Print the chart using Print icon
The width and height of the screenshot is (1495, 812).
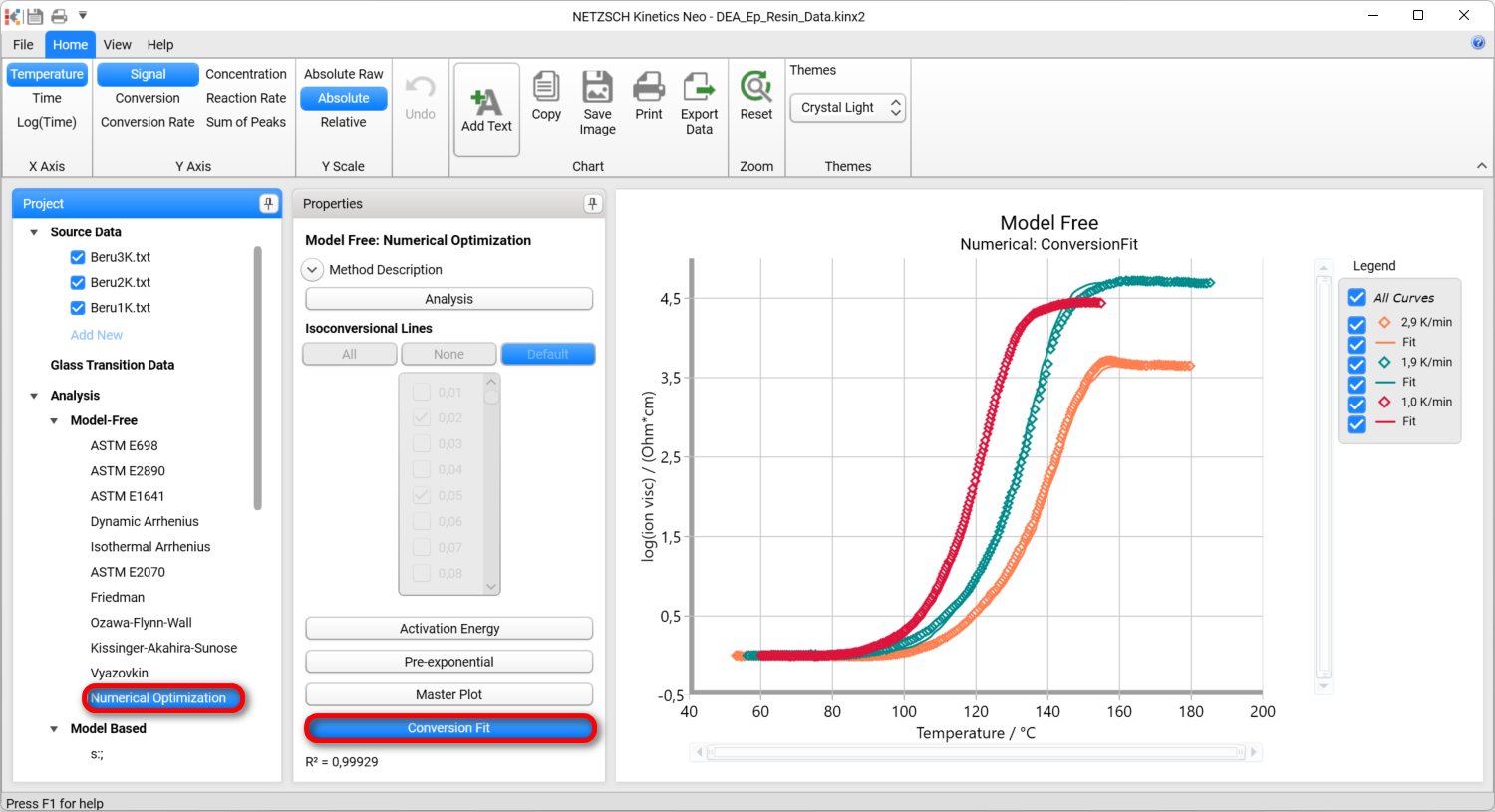[649, 88]
